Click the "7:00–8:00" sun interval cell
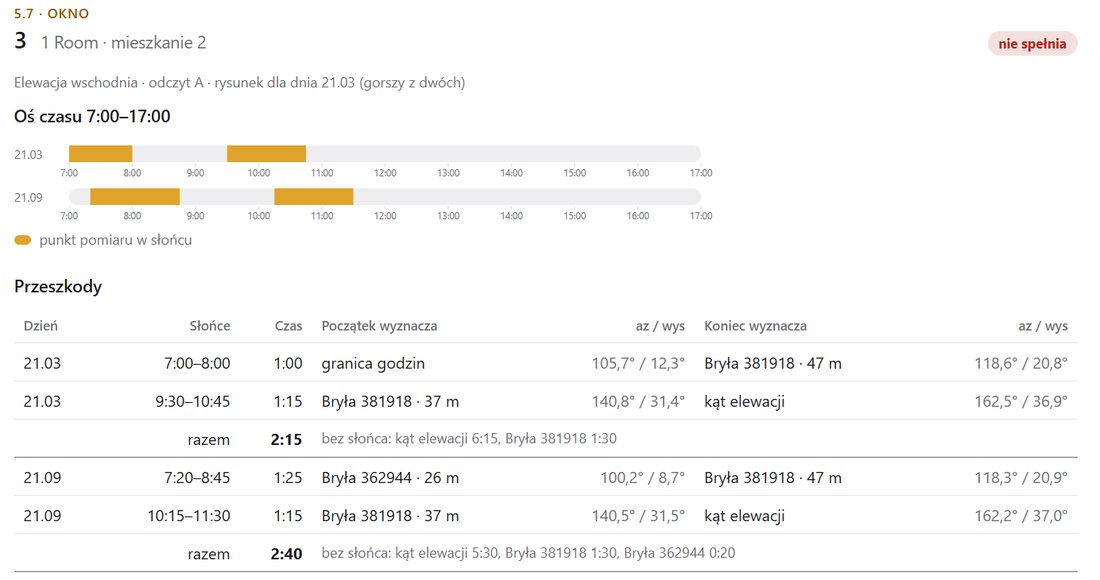 [197, 363]
